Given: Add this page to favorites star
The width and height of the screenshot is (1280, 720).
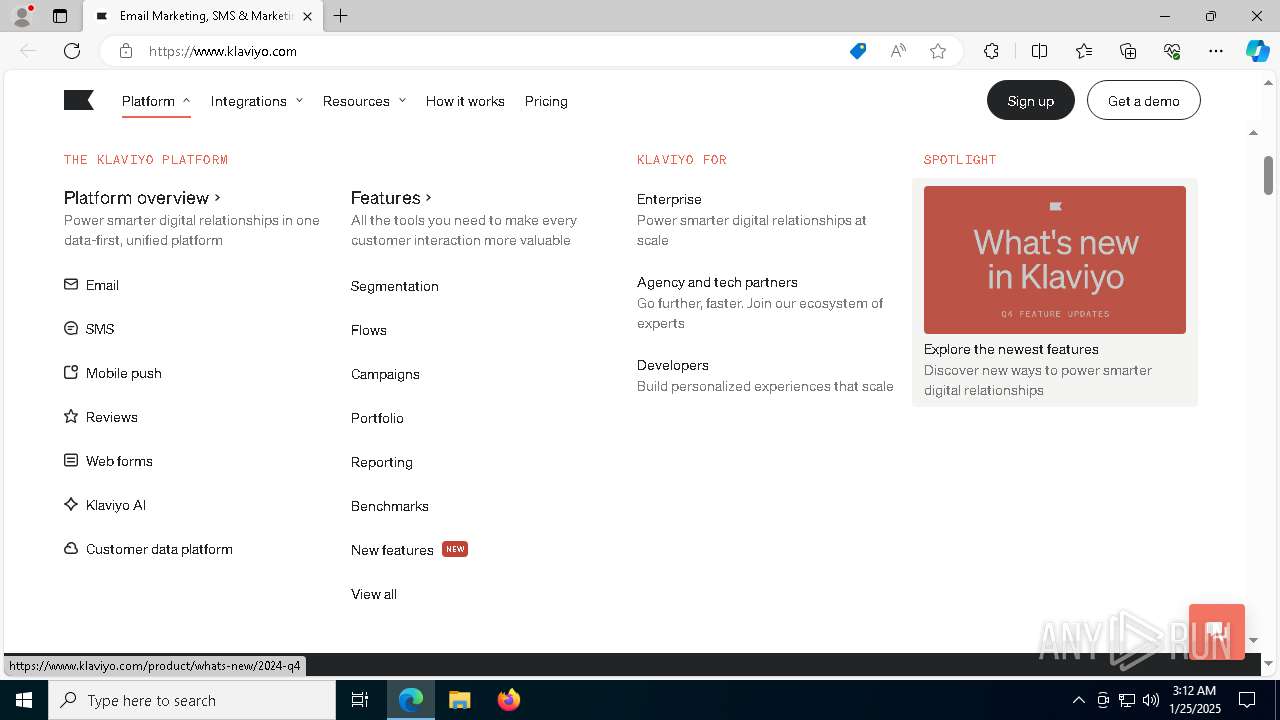Looking at the screenshot, I should coord(938,51).
